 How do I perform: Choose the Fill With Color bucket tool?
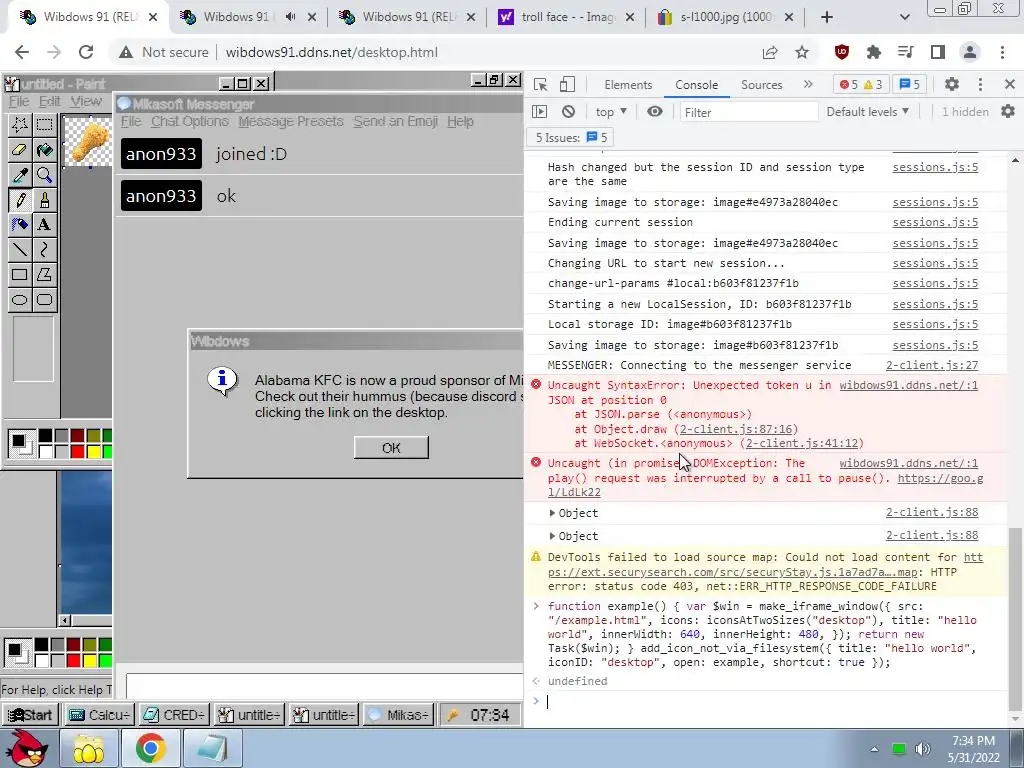[x=44, y=150]
